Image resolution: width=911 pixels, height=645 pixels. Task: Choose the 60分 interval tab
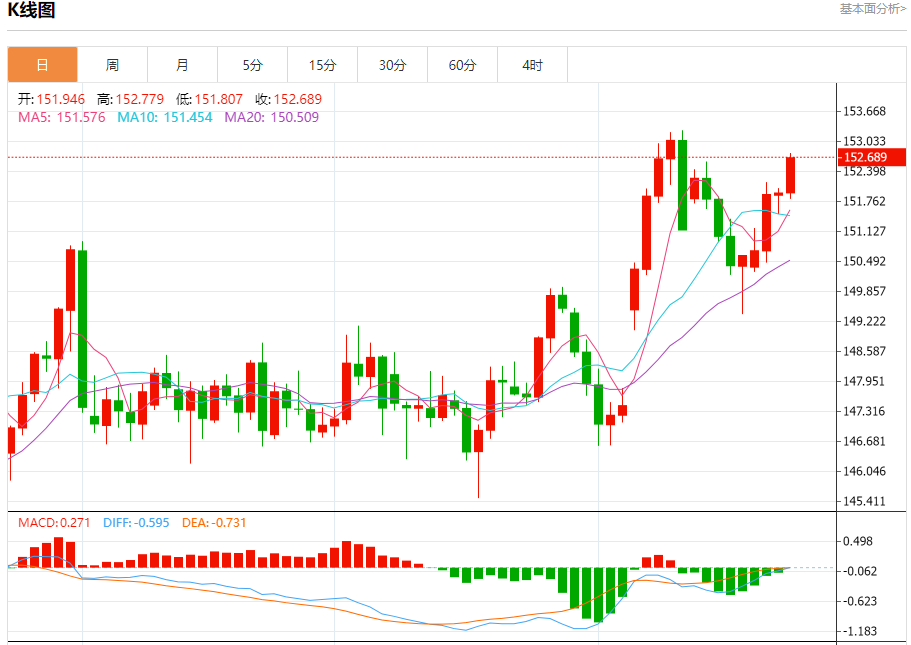462,65
